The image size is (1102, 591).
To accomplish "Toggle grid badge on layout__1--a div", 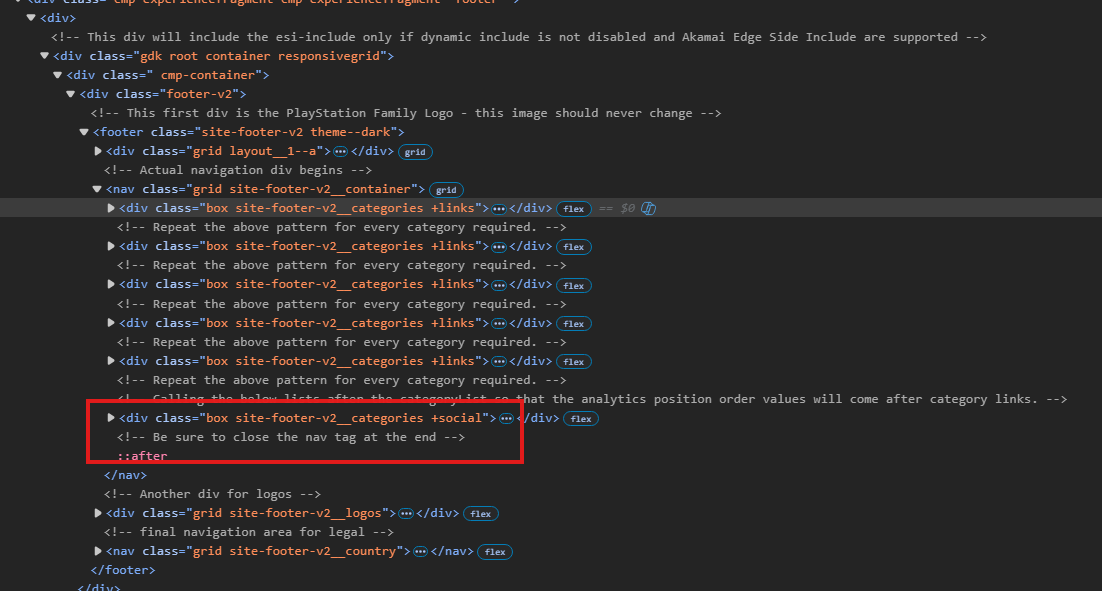I will 415,152.
